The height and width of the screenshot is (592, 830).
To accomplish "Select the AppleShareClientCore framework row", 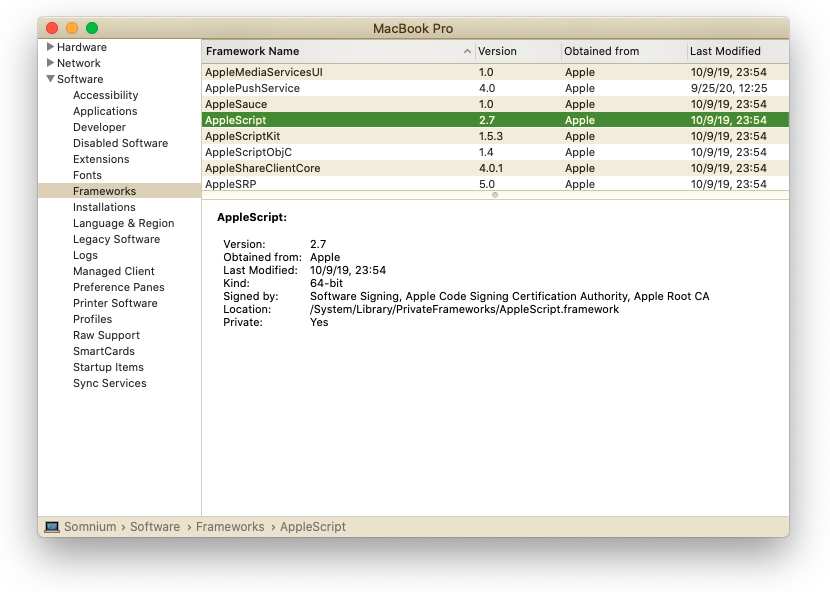I will click(x=262, y=168).
